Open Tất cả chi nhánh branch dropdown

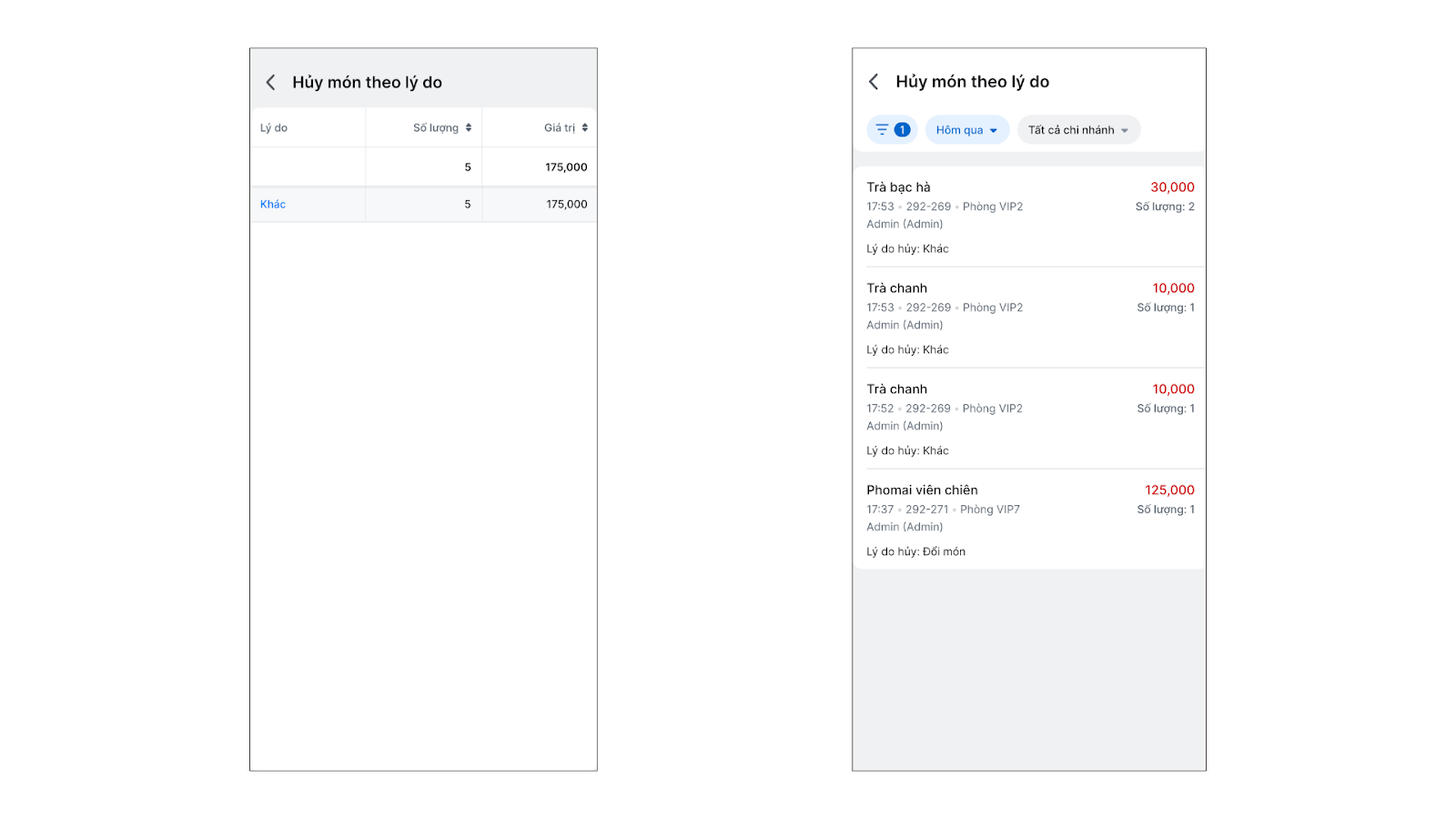point(1078,130)
